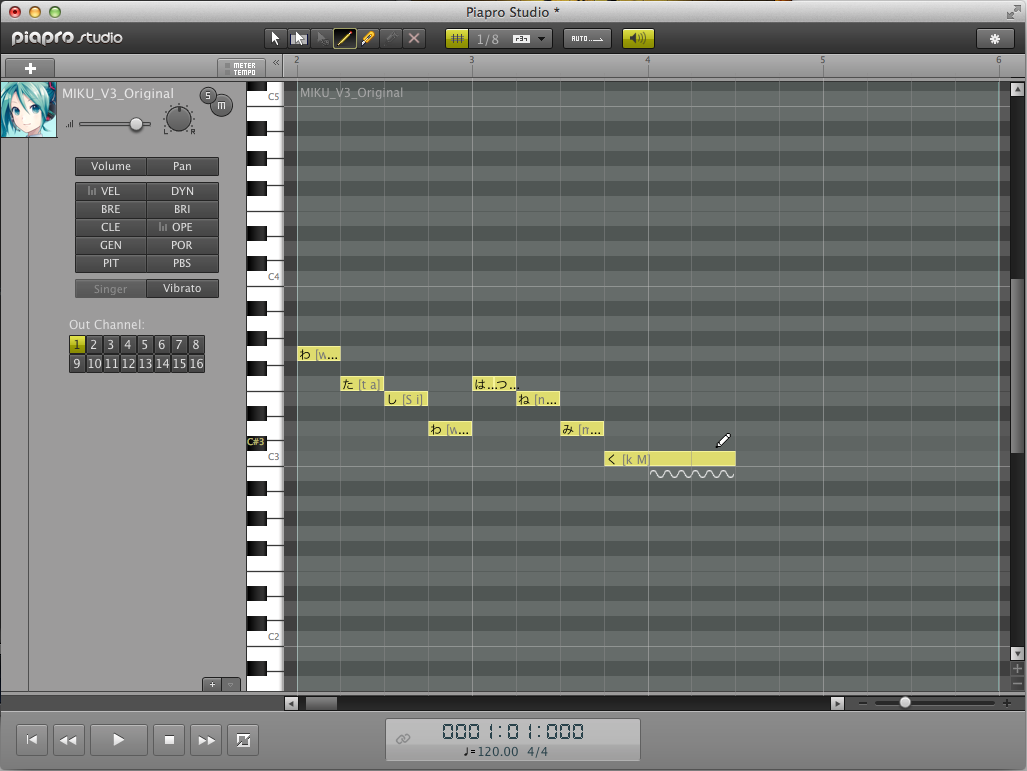
Task: Toggle loop playback mode
Action: tap(243, 740)
